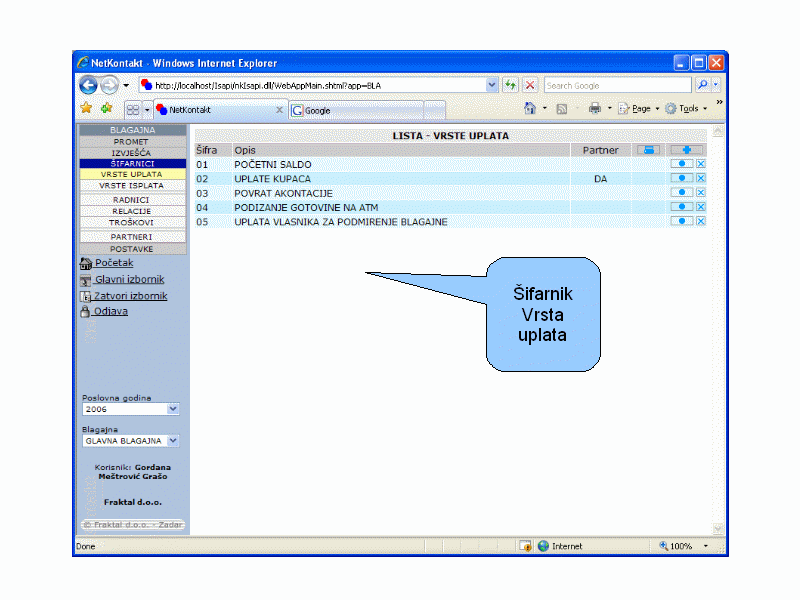The image size is (800, 600).
Task: Open the Tools menu
Action: [x=686, y=108]
